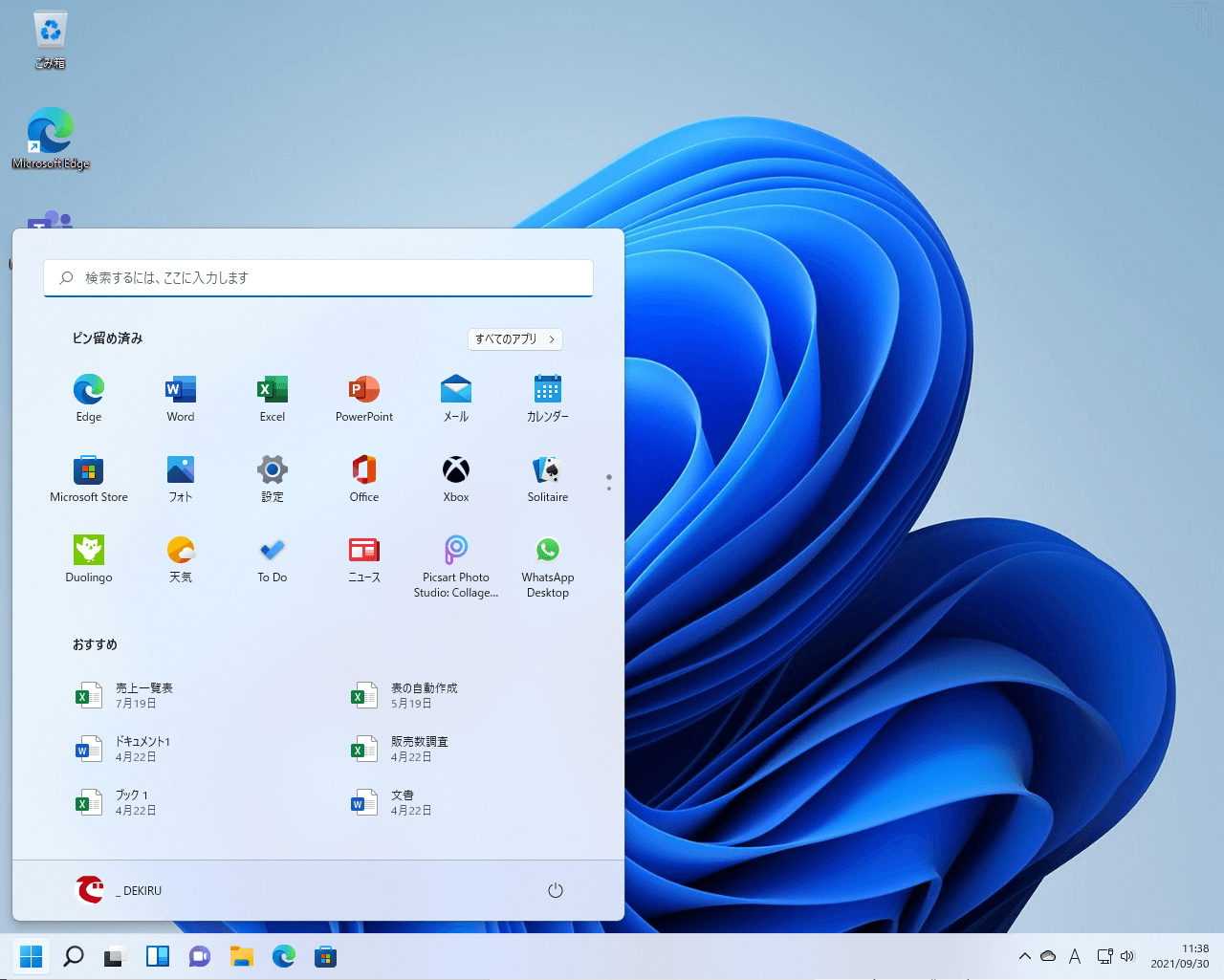
Task: Open Duolingo app
Action: click(x=89, y=558)
